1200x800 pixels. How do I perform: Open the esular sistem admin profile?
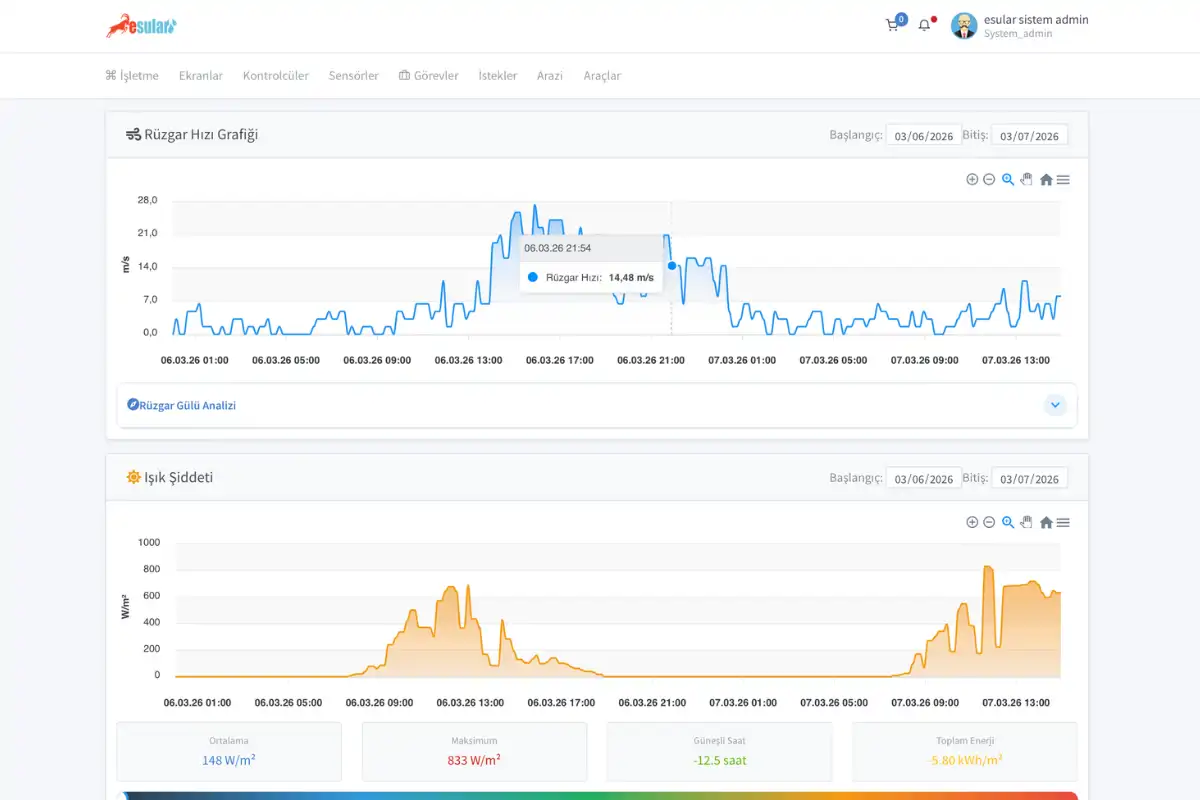click(x=1020, y=26)
